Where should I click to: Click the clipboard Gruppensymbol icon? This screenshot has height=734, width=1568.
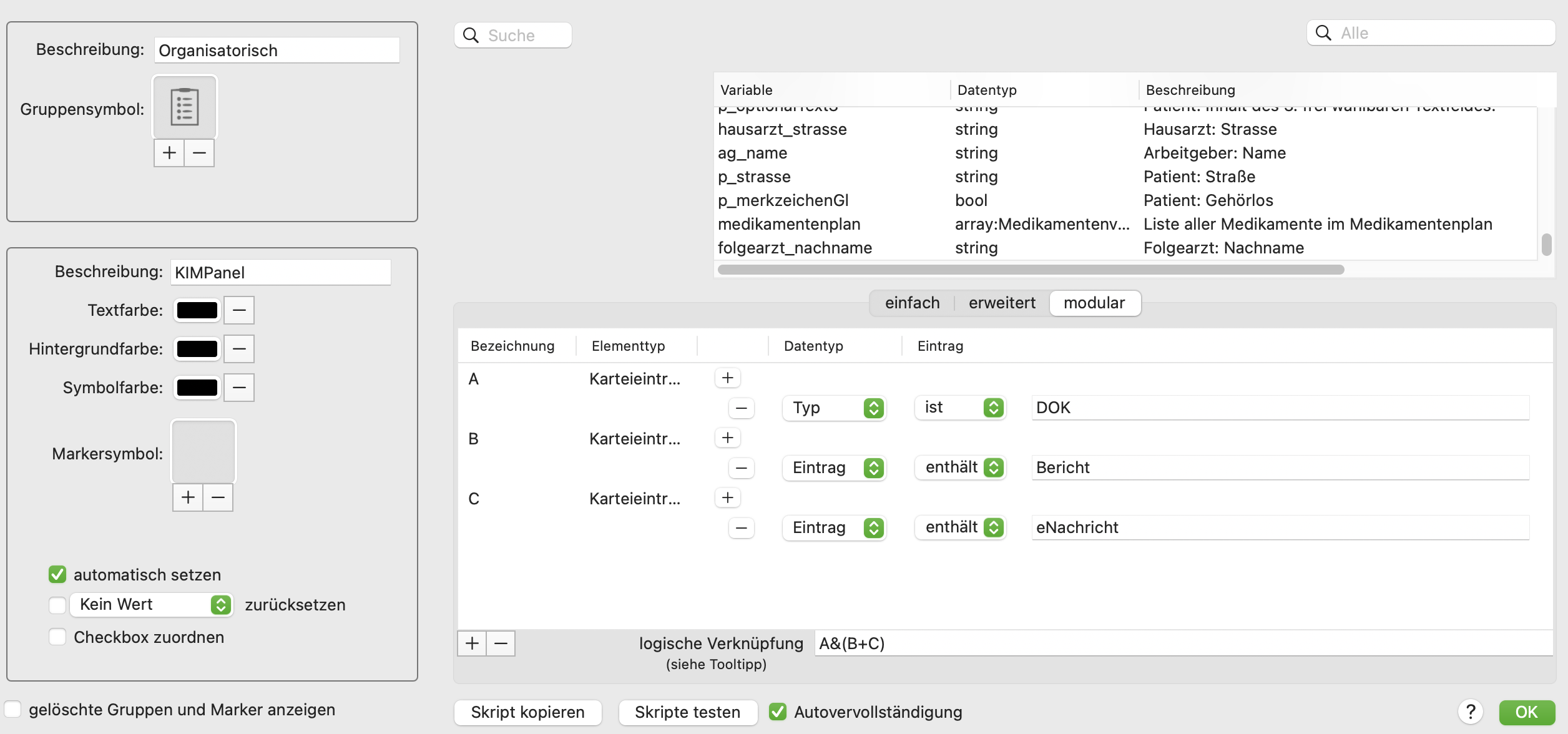click(x=185, y=107)
